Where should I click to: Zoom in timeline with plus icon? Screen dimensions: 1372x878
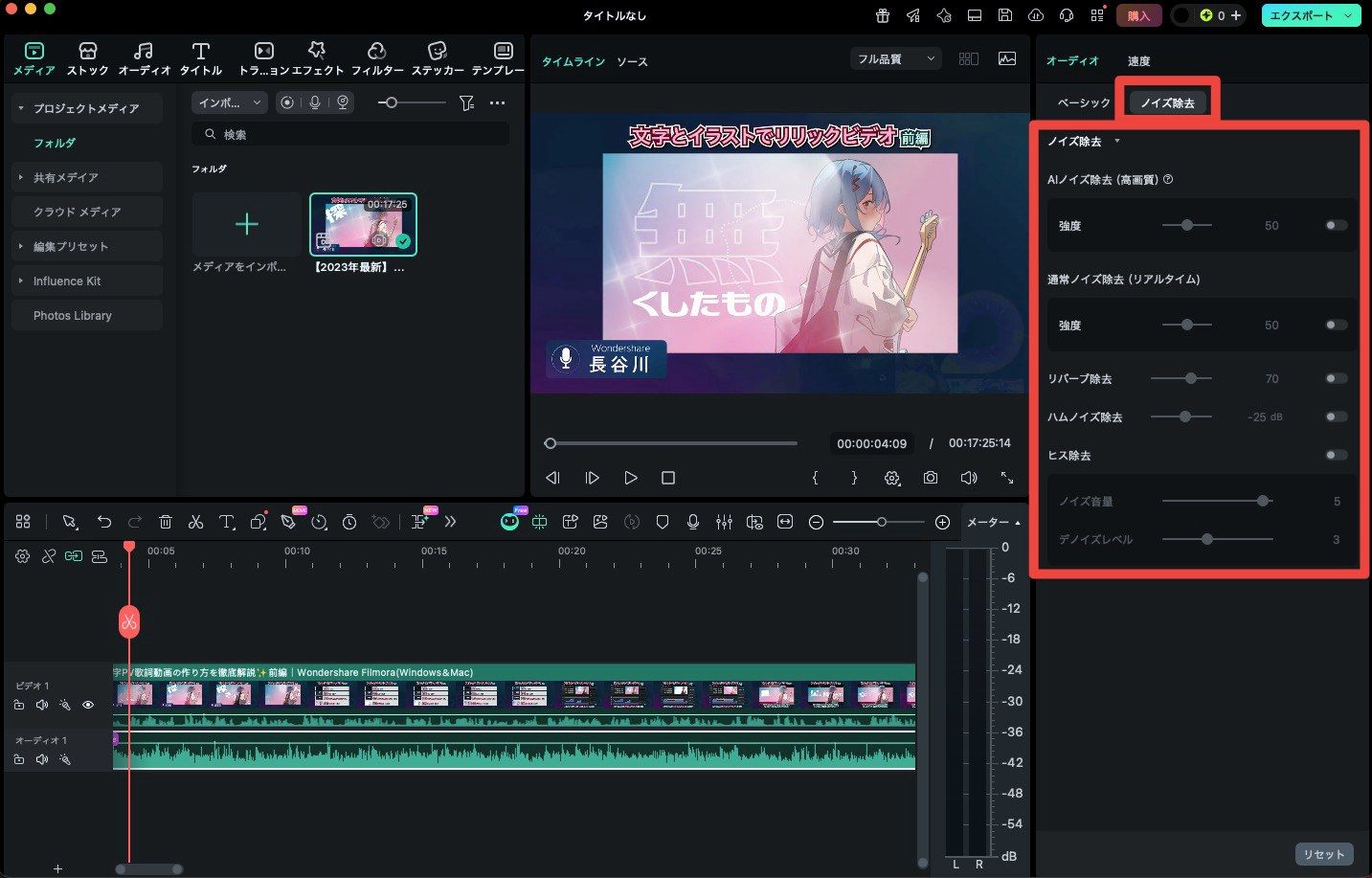[942, 522]
